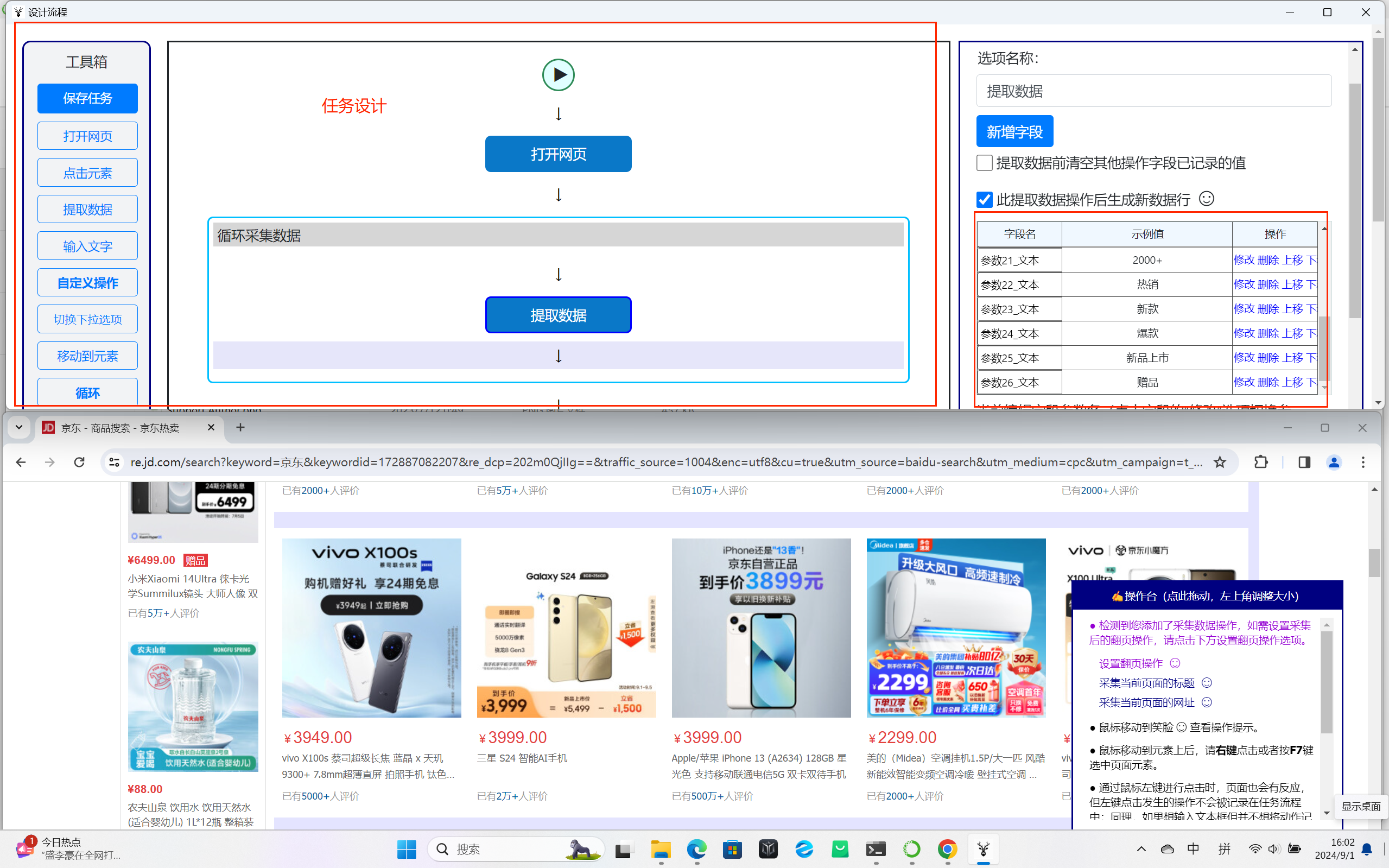Click 打开网页 in the toolbox
Viewport: 1389px width, 868px height.
tap(87, 136)
